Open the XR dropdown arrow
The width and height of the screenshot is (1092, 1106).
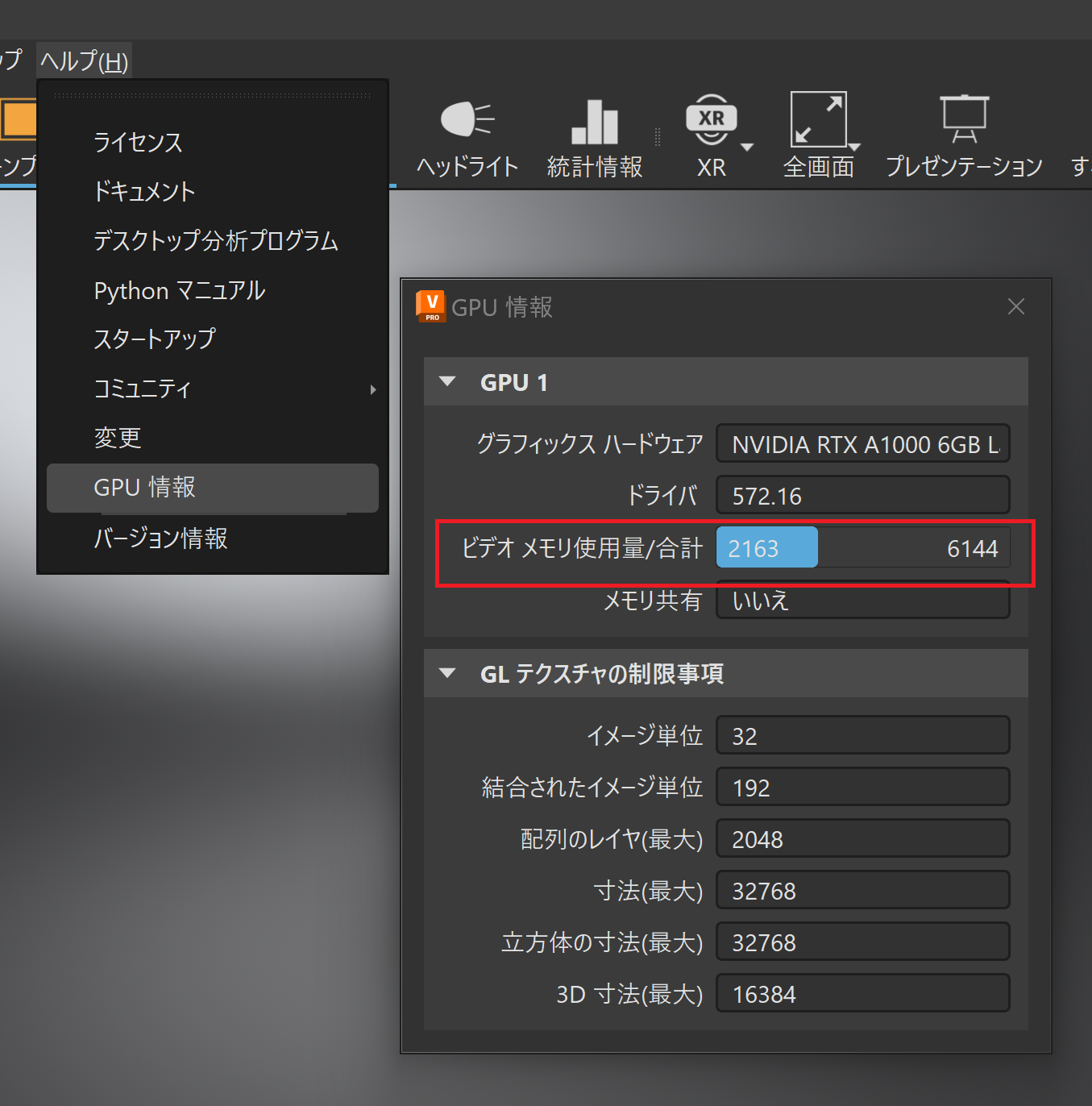(x=745, y=147)
